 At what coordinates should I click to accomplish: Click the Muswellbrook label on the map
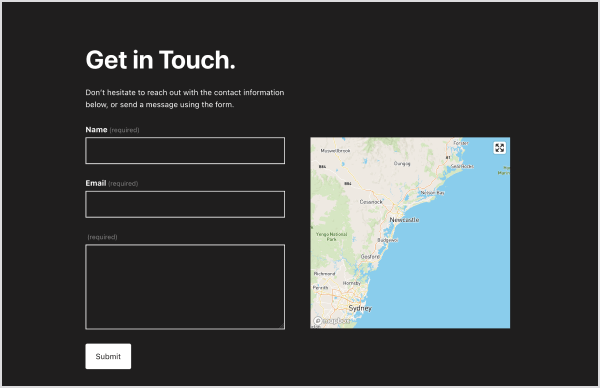pos(335,151)
